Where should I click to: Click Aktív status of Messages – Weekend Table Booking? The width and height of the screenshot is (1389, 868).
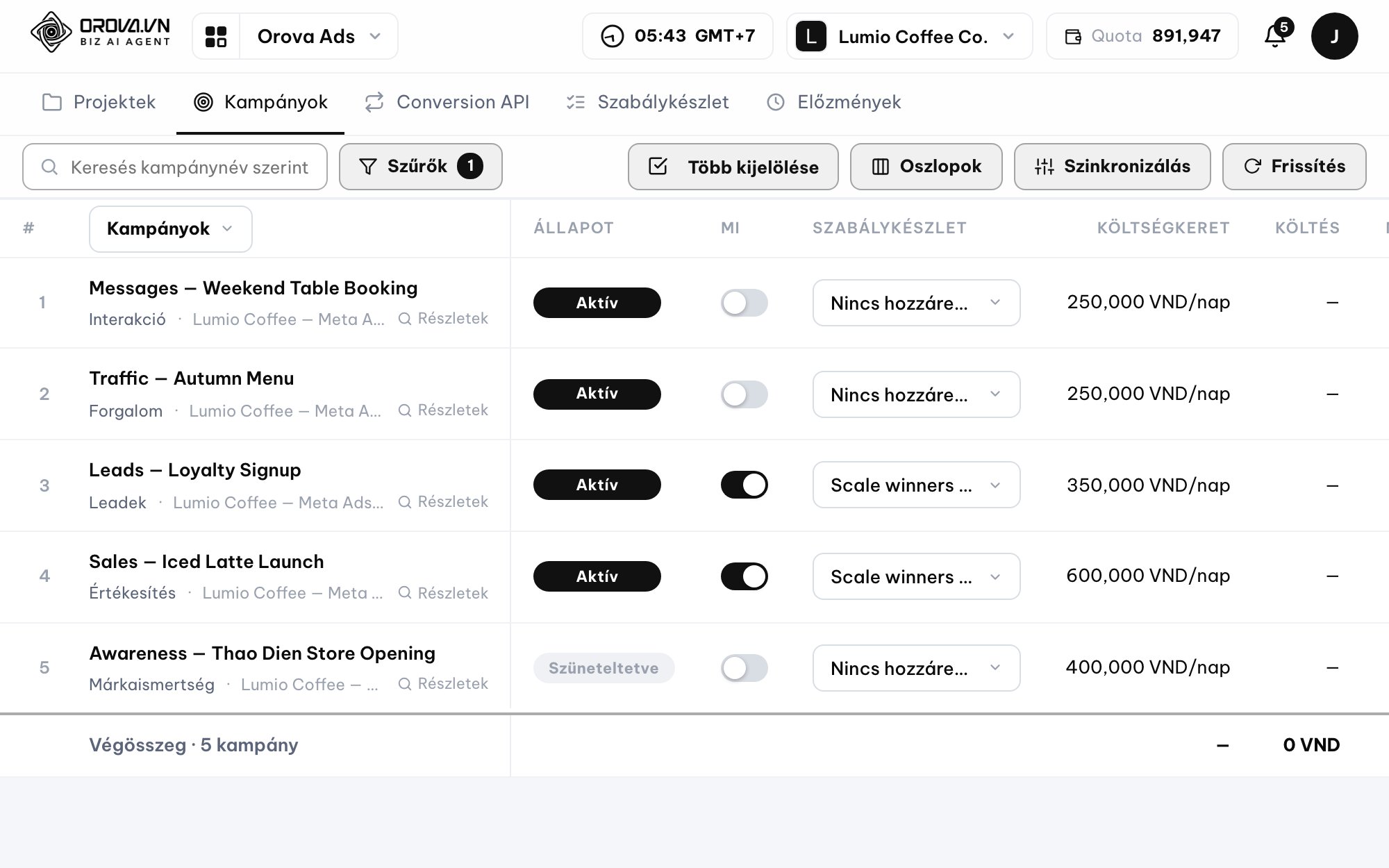(597, 303)
